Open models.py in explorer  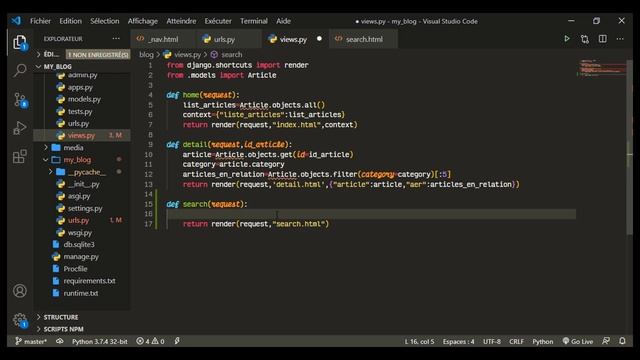(84, 99)
